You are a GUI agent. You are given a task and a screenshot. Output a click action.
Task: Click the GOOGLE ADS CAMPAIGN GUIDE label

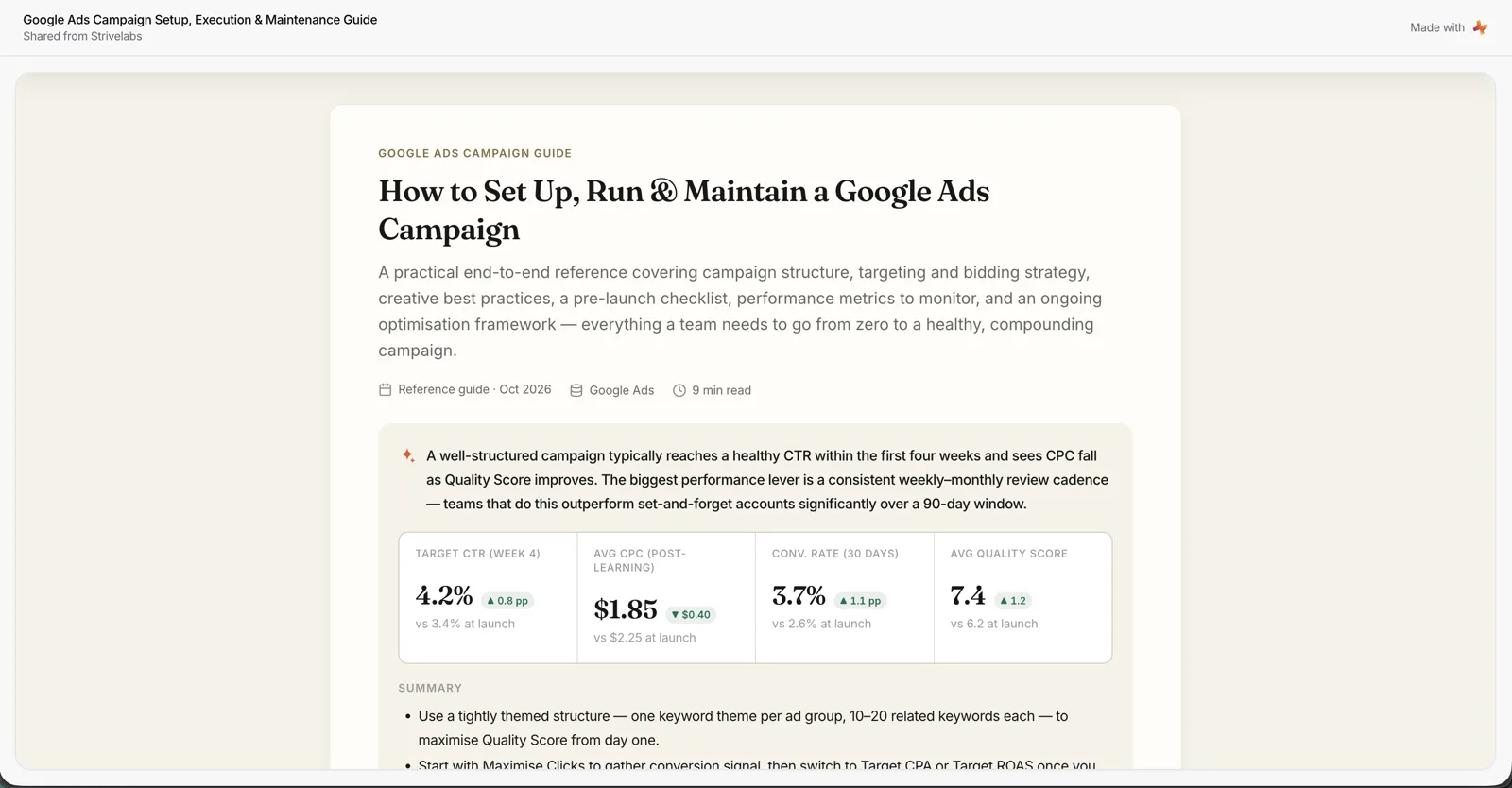pos(474,153)
